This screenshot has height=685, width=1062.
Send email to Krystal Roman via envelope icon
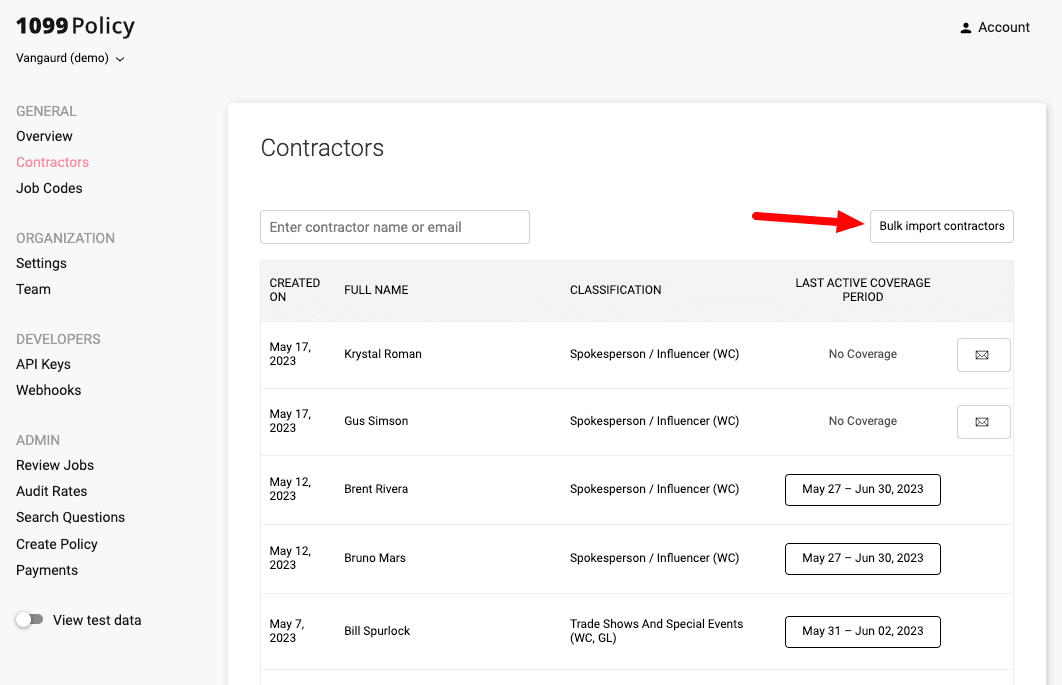pyautogui.click(x=983, y=354)
